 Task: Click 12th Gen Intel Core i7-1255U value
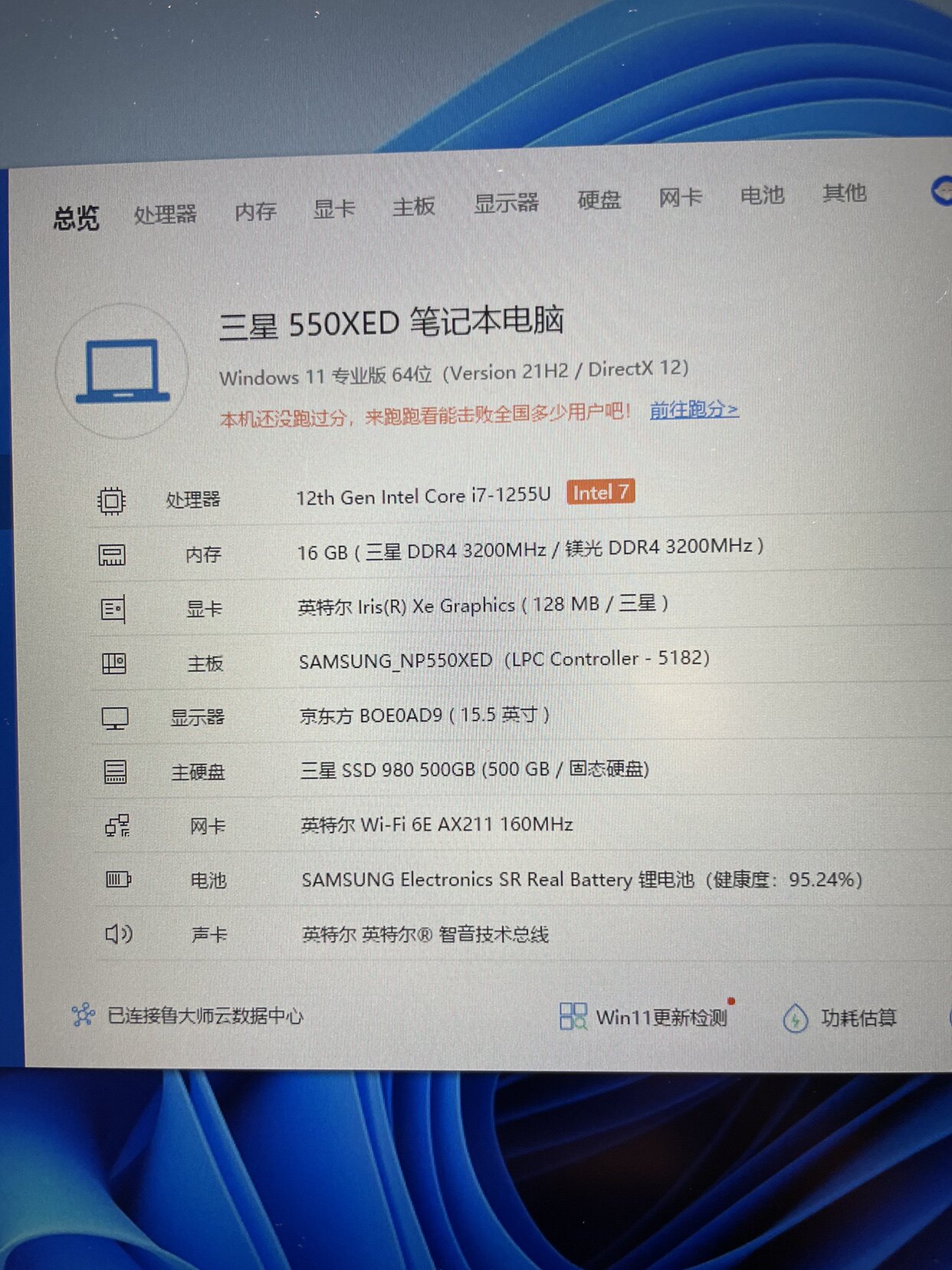[423, 496]
